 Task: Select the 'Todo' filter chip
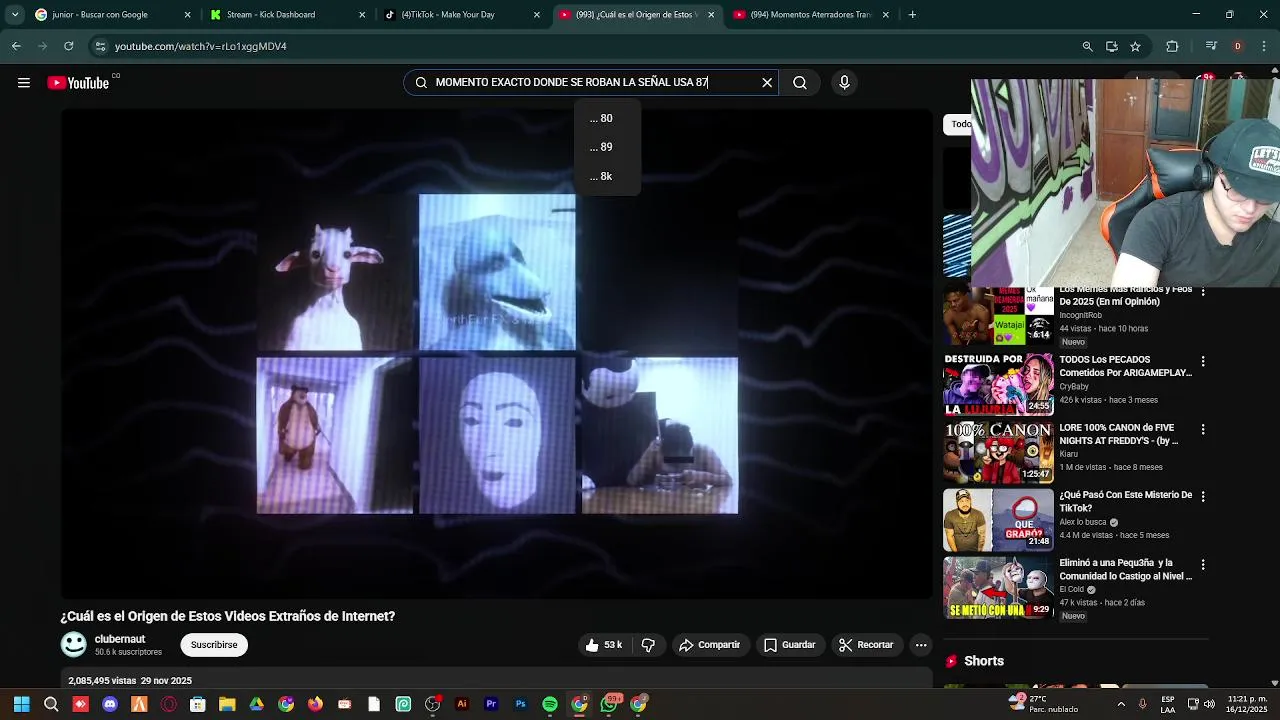click(x=958, y=124)
